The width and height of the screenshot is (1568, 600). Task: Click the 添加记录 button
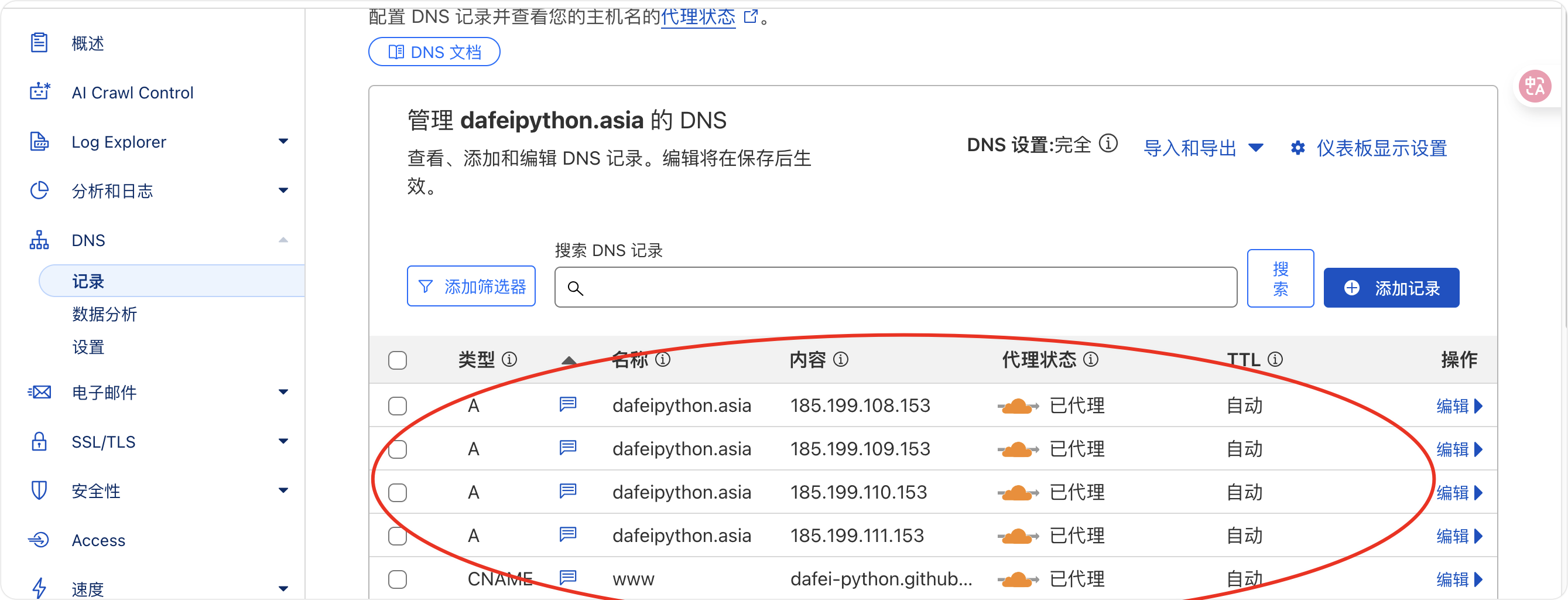[x=1391, y=288]
